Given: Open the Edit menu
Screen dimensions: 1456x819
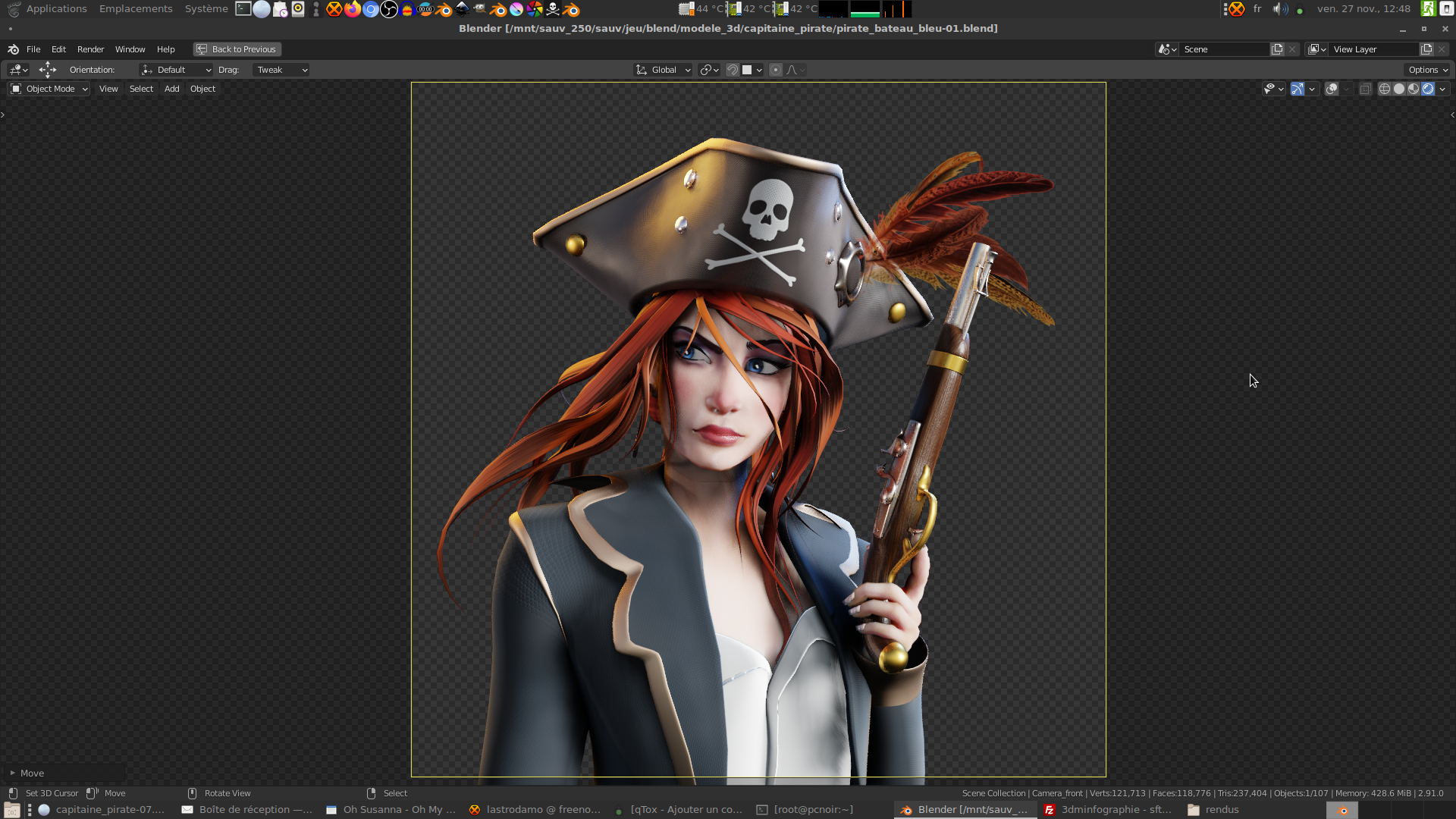Looking at the screenshot, I should 58,49.
